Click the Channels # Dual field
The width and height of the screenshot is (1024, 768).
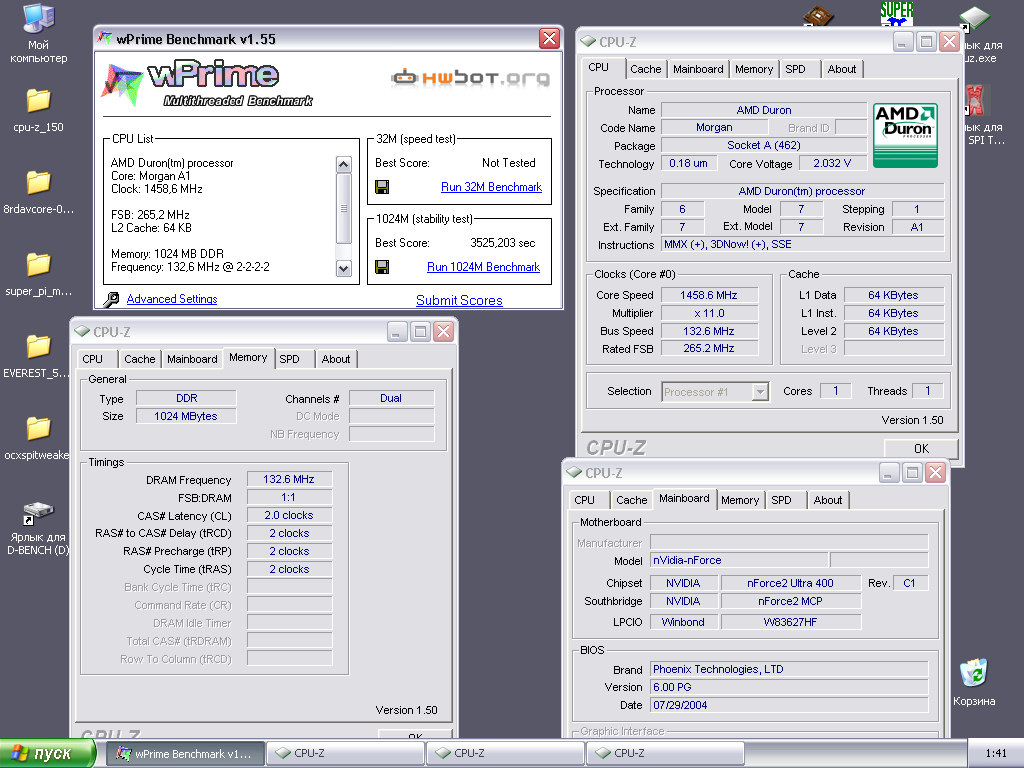click(391, 398)
